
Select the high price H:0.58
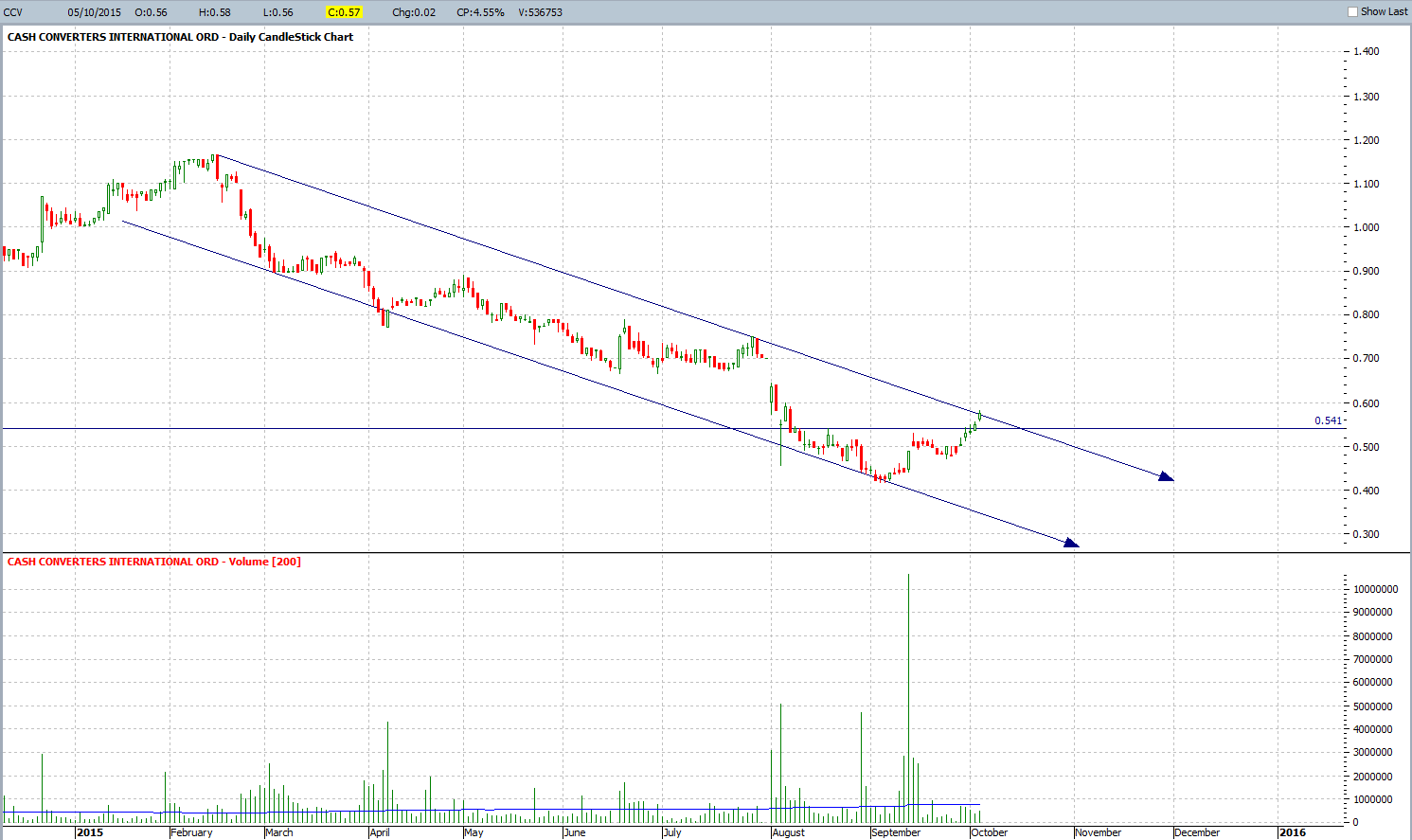215,12
